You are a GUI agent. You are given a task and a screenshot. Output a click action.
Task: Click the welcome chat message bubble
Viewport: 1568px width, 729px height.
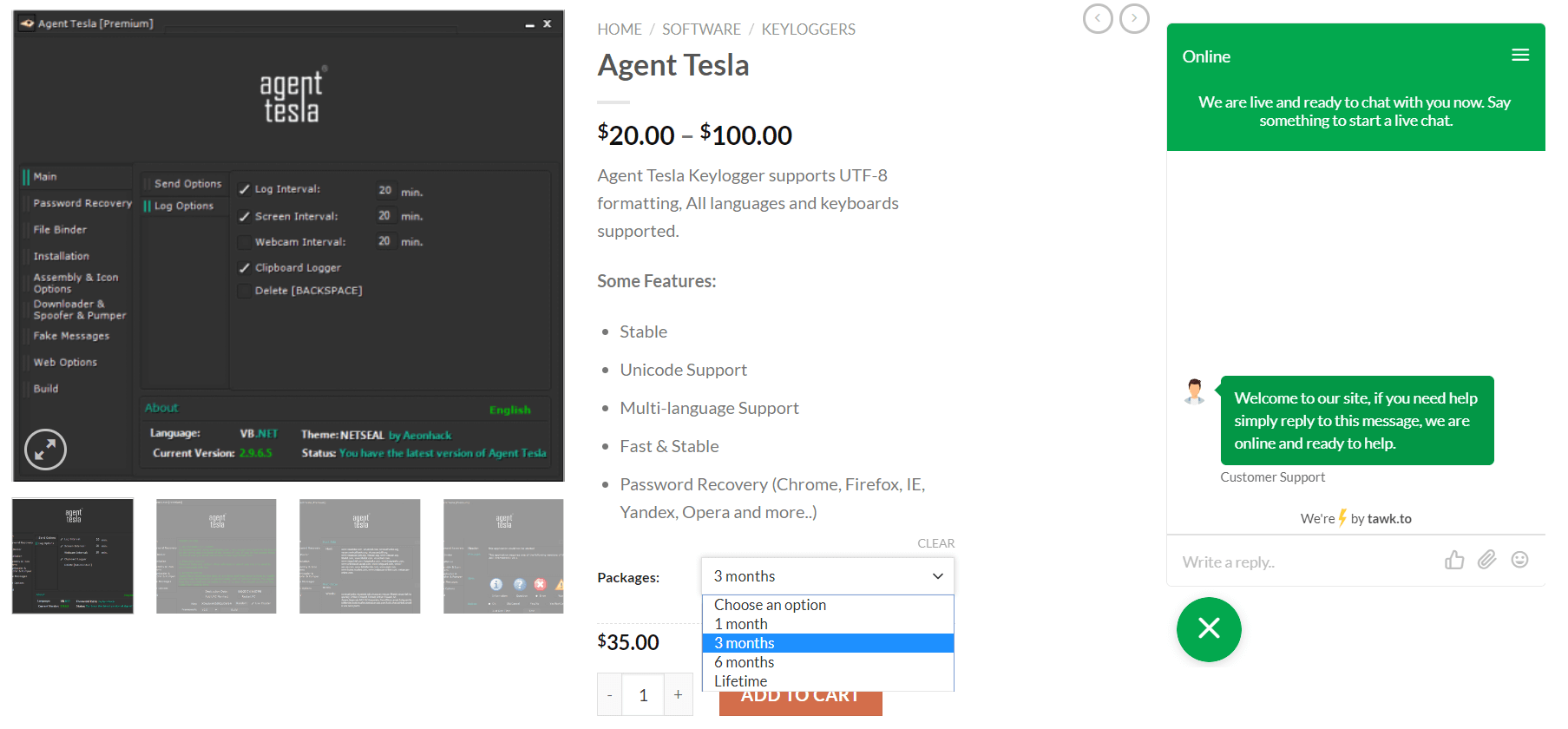click(x=1357, y=421)
